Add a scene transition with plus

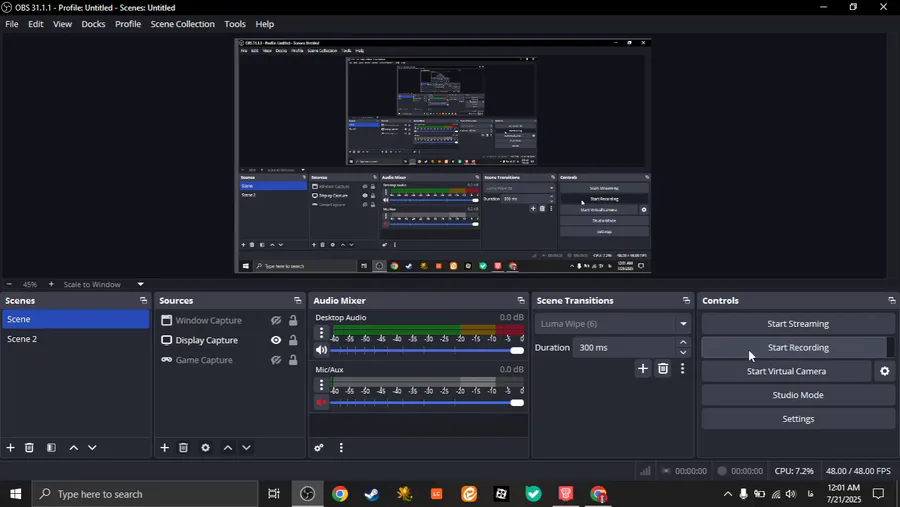tap(643, 369)
